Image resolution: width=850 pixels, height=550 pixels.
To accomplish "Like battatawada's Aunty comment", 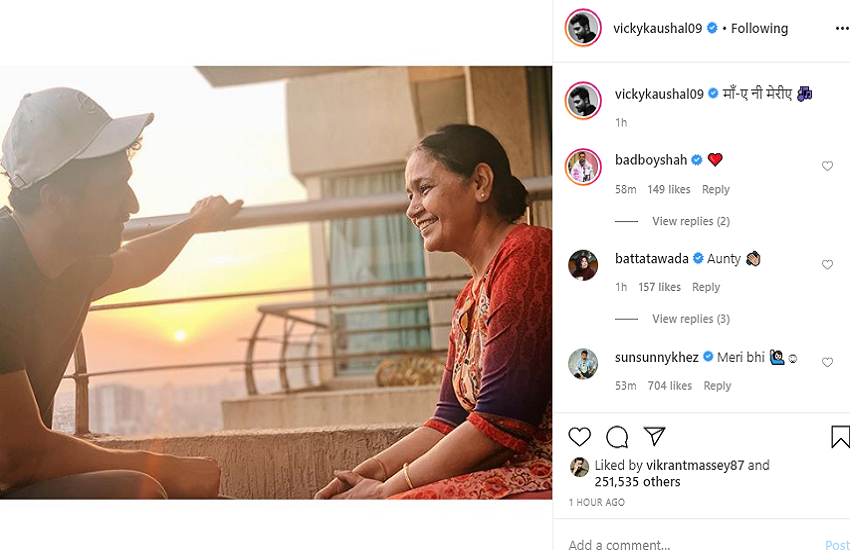I will pyautogui.click(x=827, y=265).
